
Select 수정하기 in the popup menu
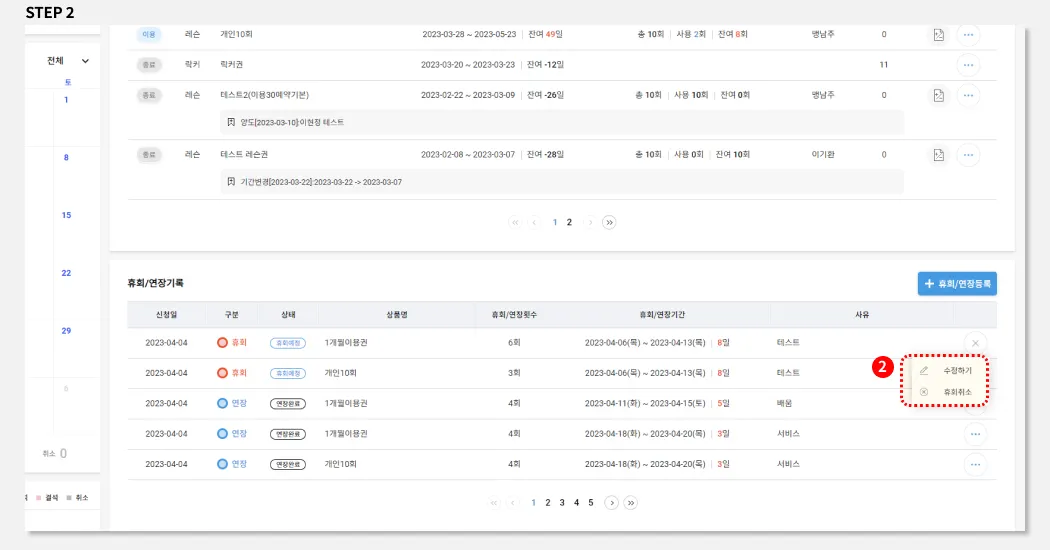956,371
